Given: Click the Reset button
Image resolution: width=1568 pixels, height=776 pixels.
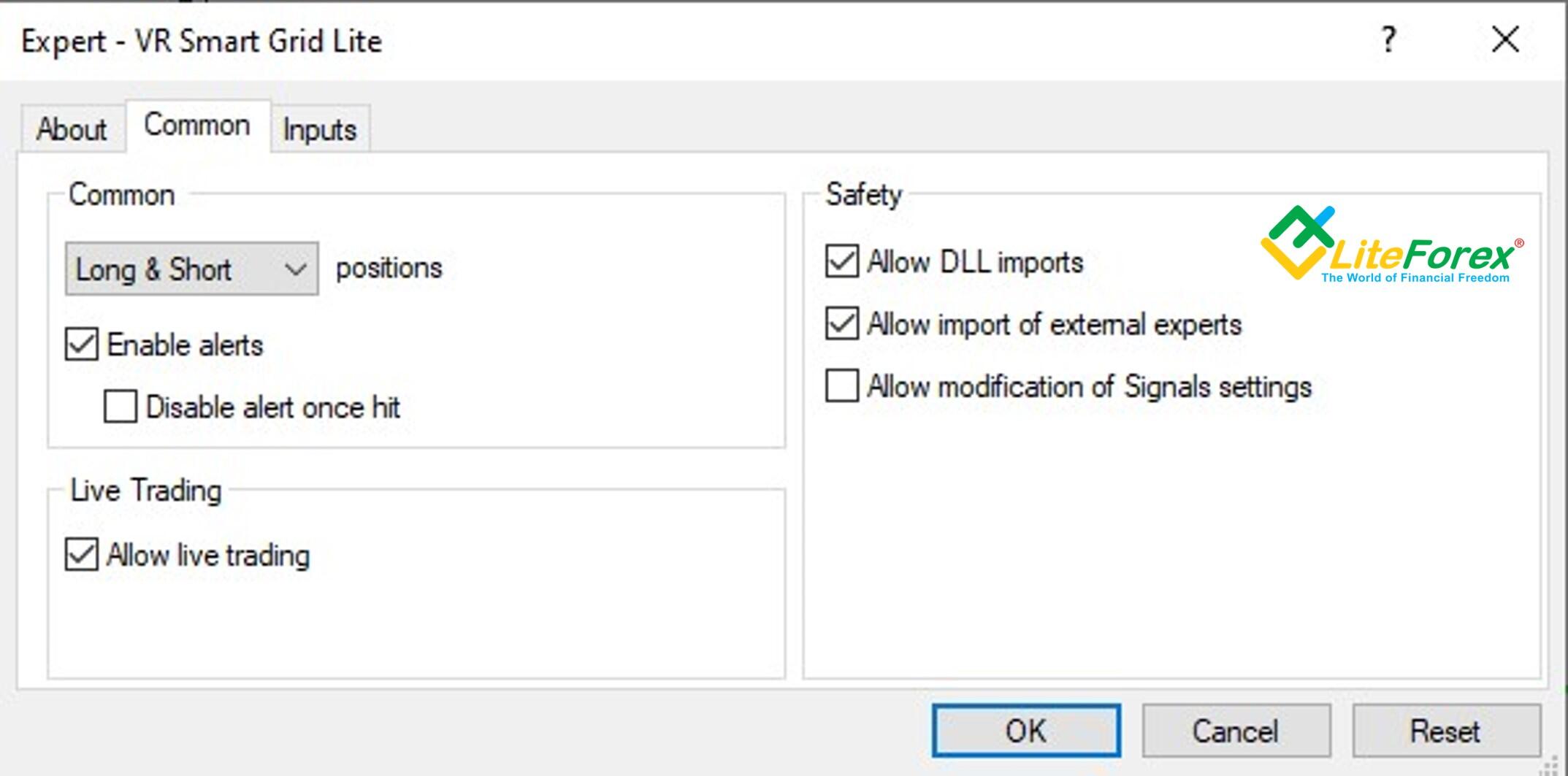Looking at the screenshot, I should click(x=1446, y=731).
